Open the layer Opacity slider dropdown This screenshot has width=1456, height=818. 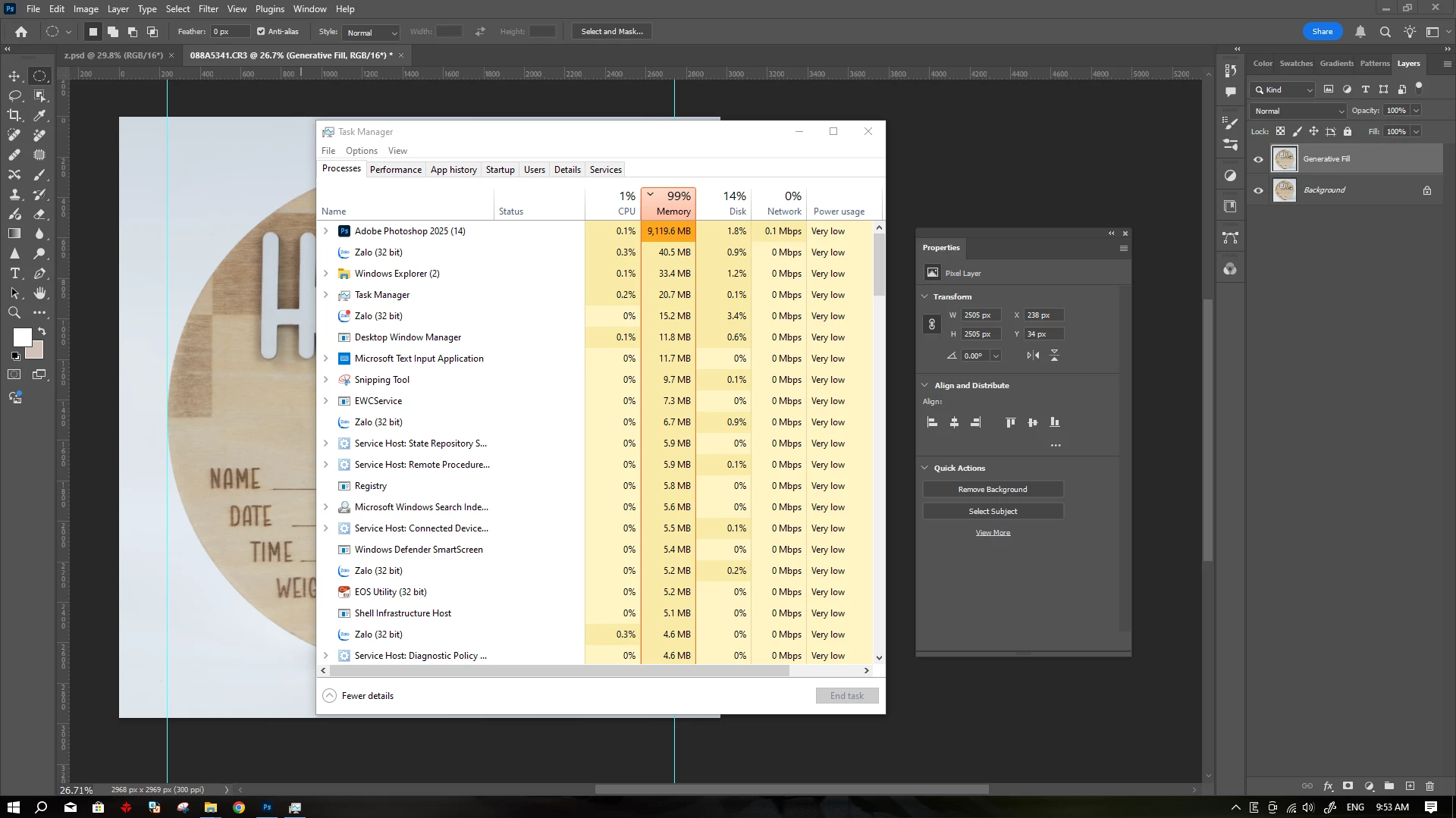tap(1416, 111)
